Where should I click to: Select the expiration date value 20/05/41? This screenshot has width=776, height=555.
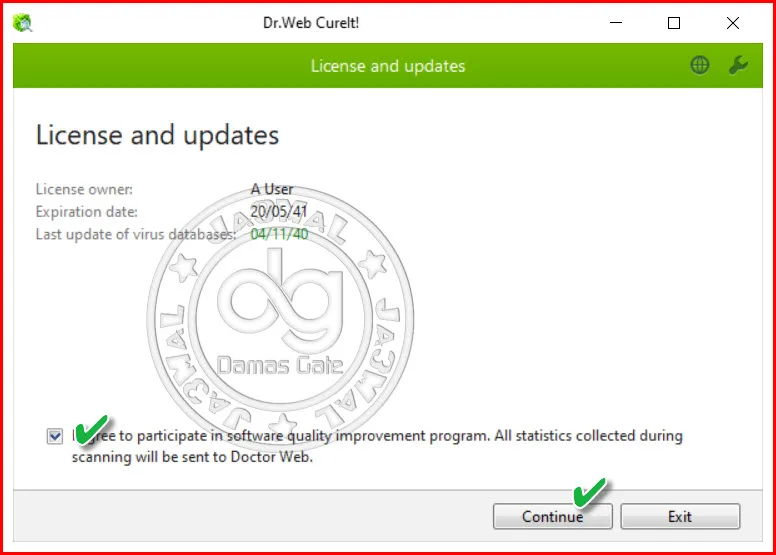point(279,211)
